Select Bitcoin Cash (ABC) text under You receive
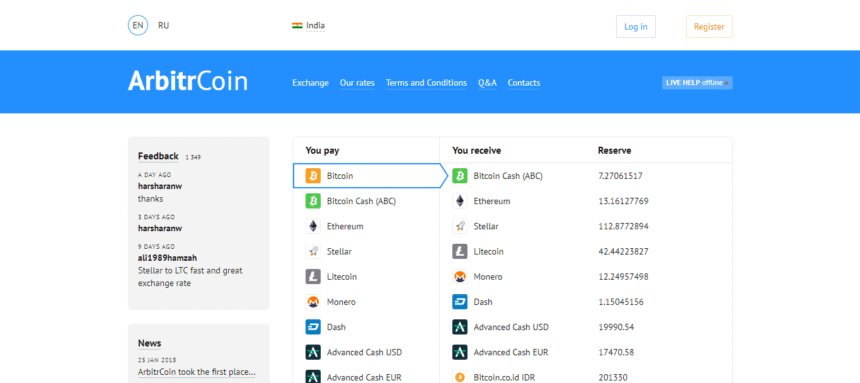This screenshot has width=860, height=383. tap(508, 176)
